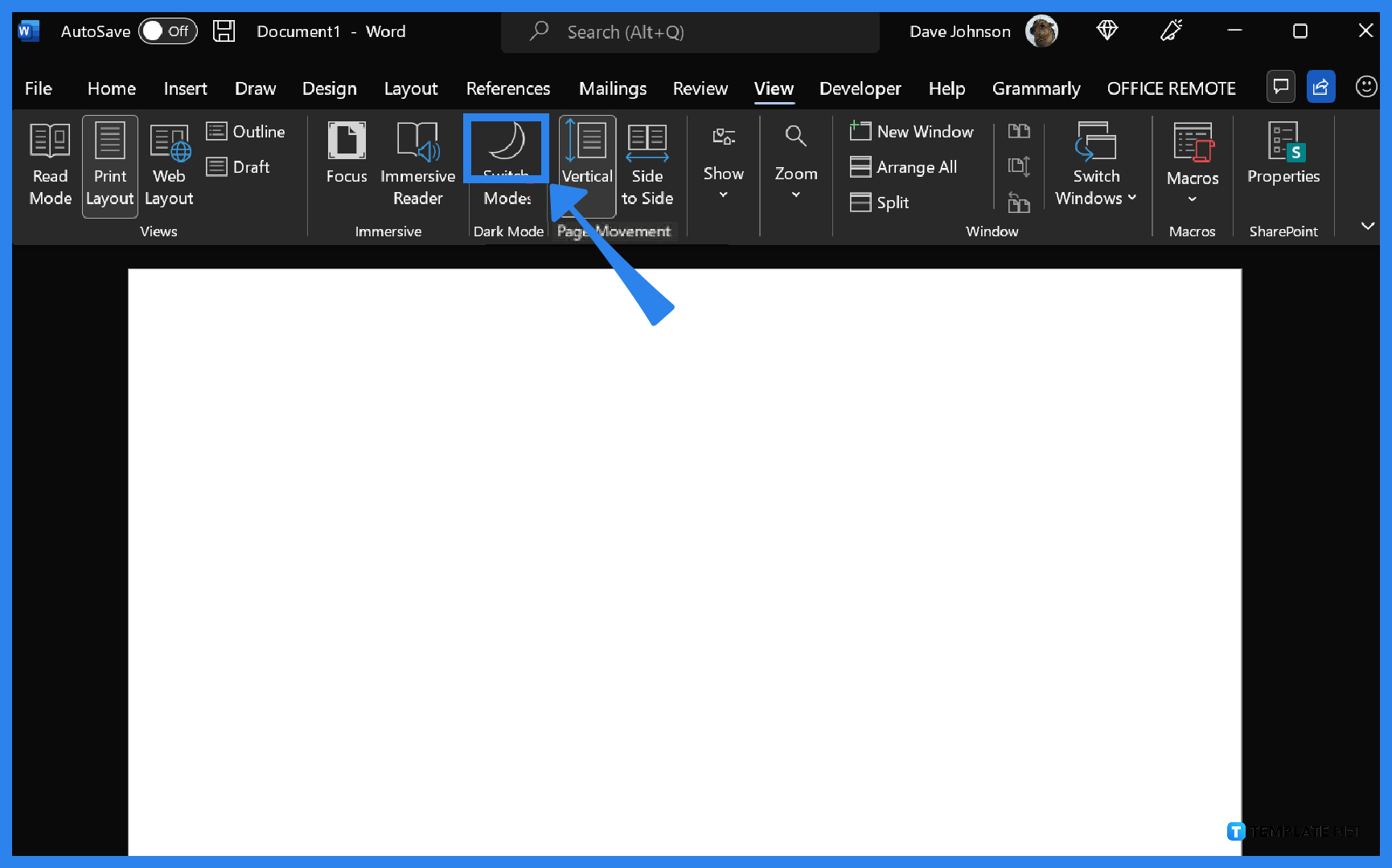Click Arrange All windows

coord(904,166)
